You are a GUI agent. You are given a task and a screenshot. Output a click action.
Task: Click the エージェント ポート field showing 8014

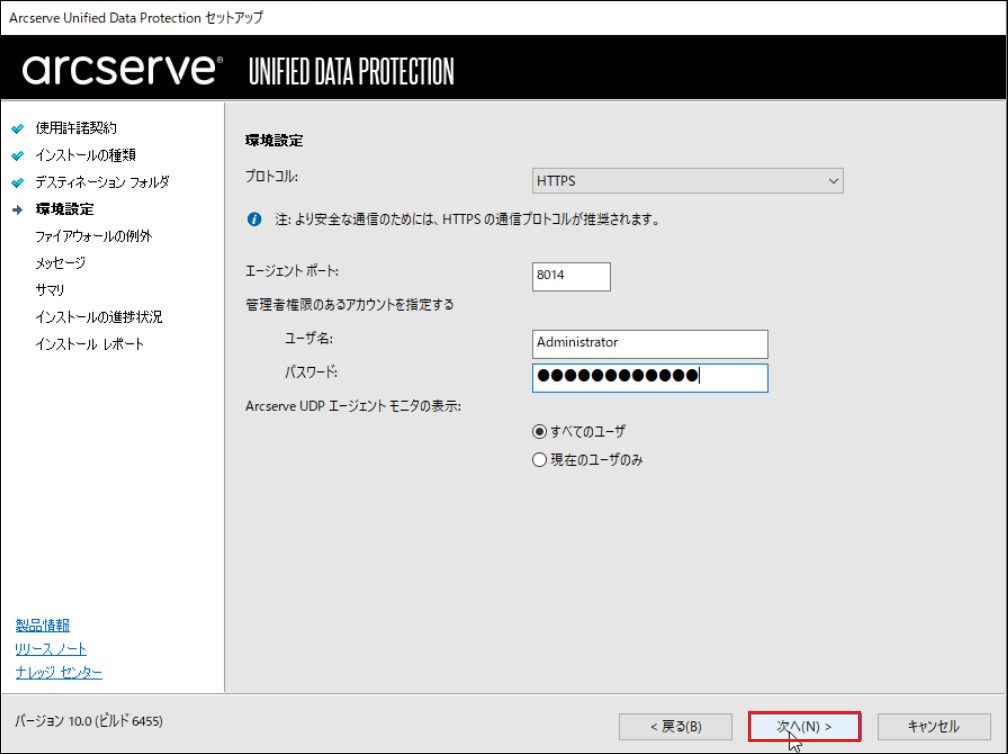pos(572,276)
